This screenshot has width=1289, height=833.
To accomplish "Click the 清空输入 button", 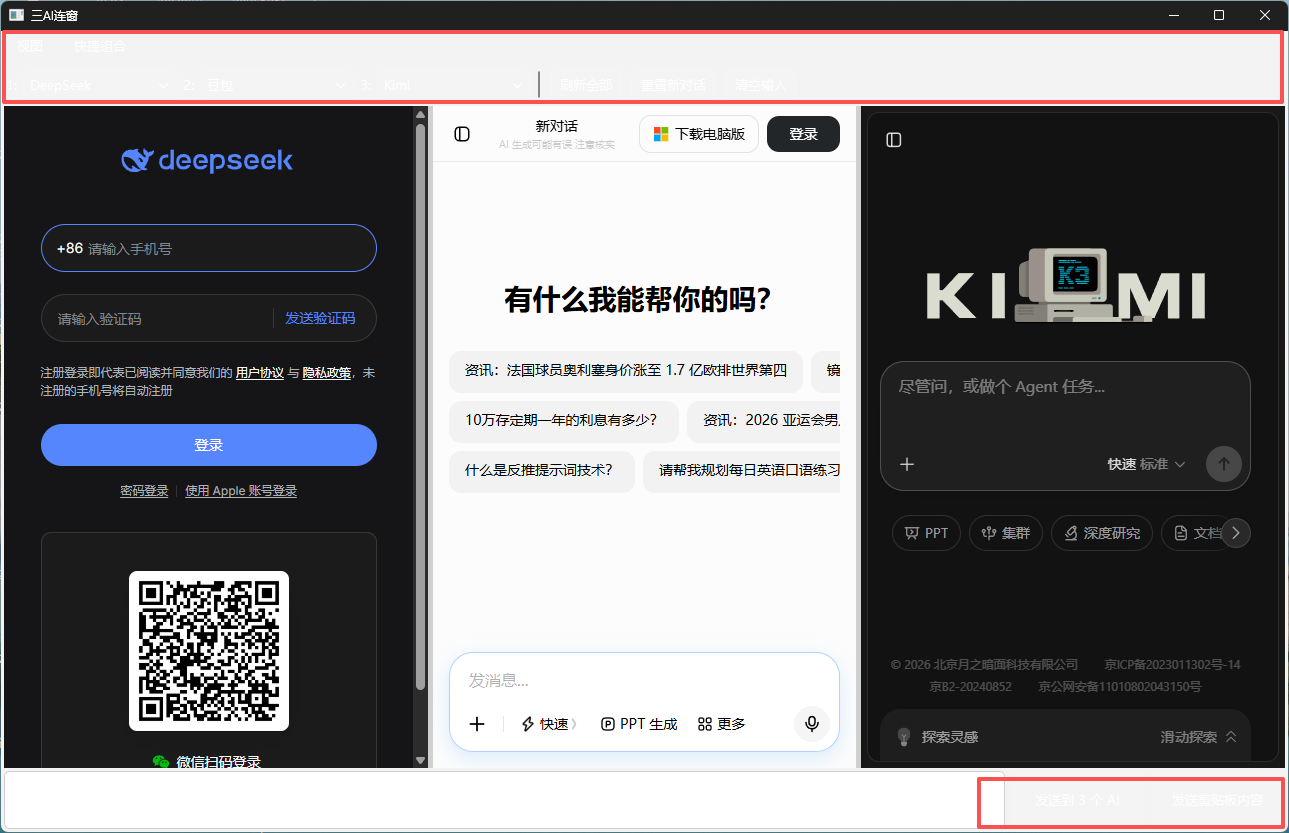I will click(761, 86).
